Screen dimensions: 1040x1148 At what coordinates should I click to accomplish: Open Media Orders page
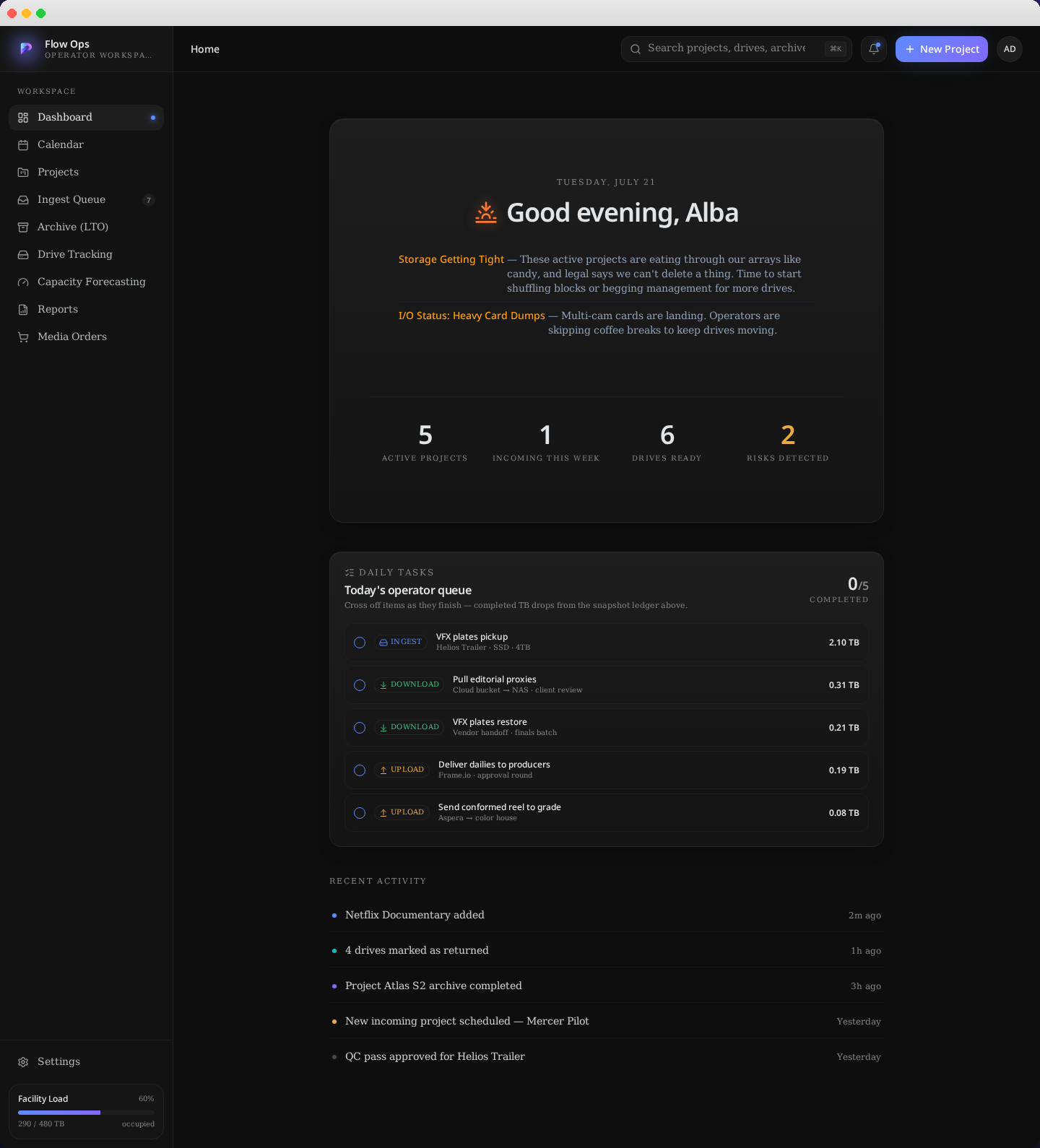(86, 337)
